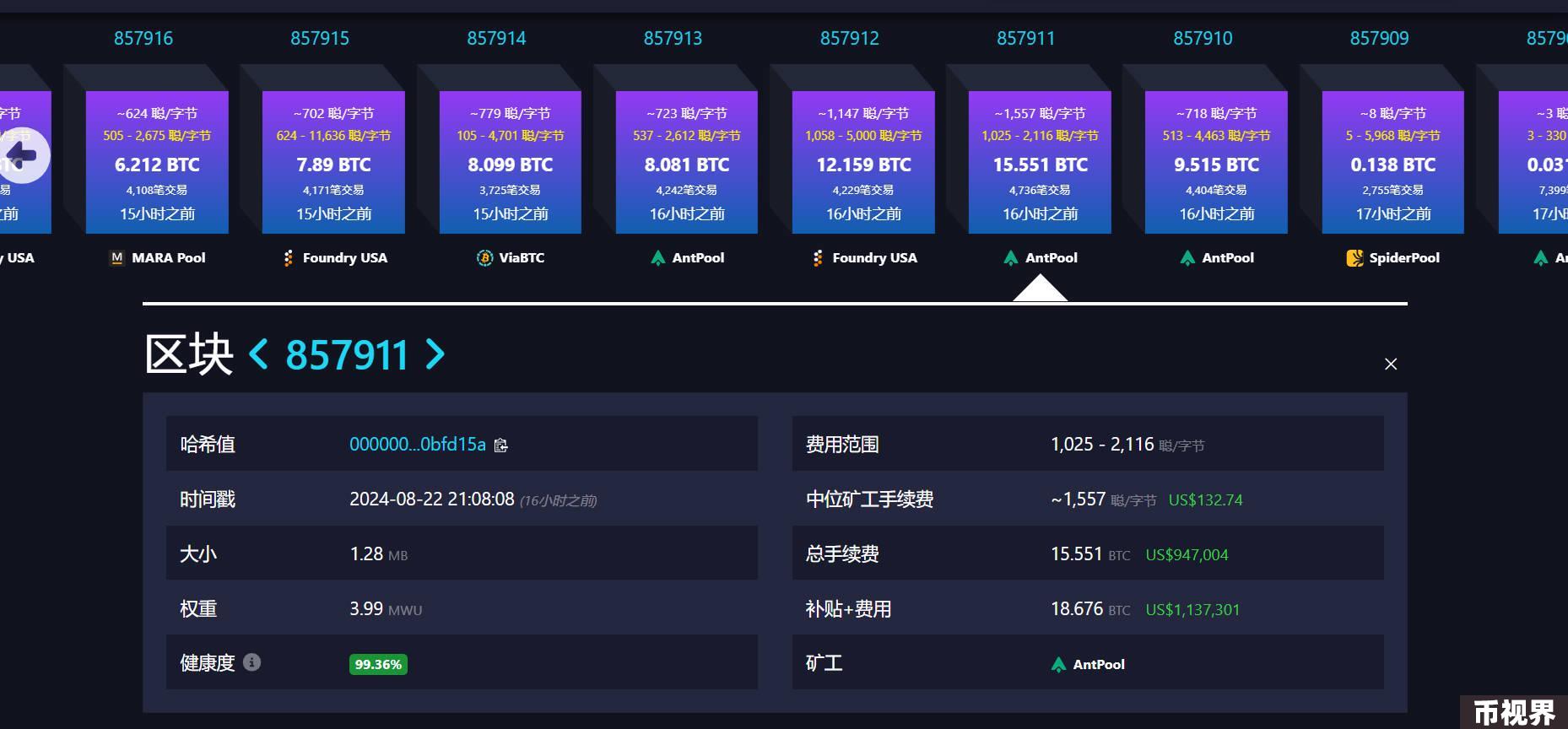Open AntPool icon under block 857911
This screenshot has height=729, width=1568.
click(1011, 257)
